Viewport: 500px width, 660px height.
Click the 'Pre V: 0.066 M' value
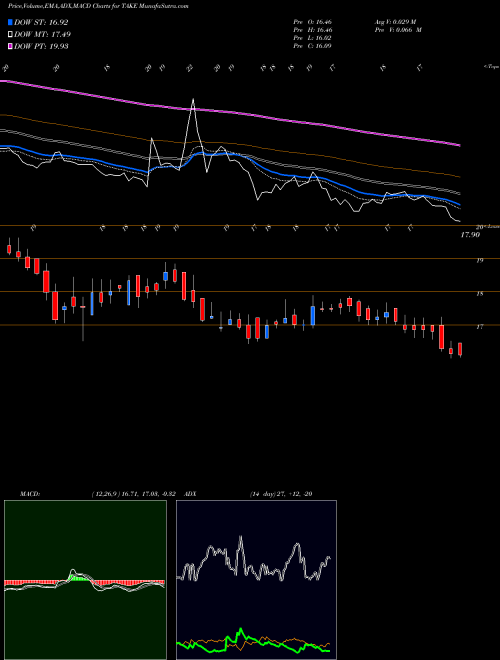pos(398,30)
